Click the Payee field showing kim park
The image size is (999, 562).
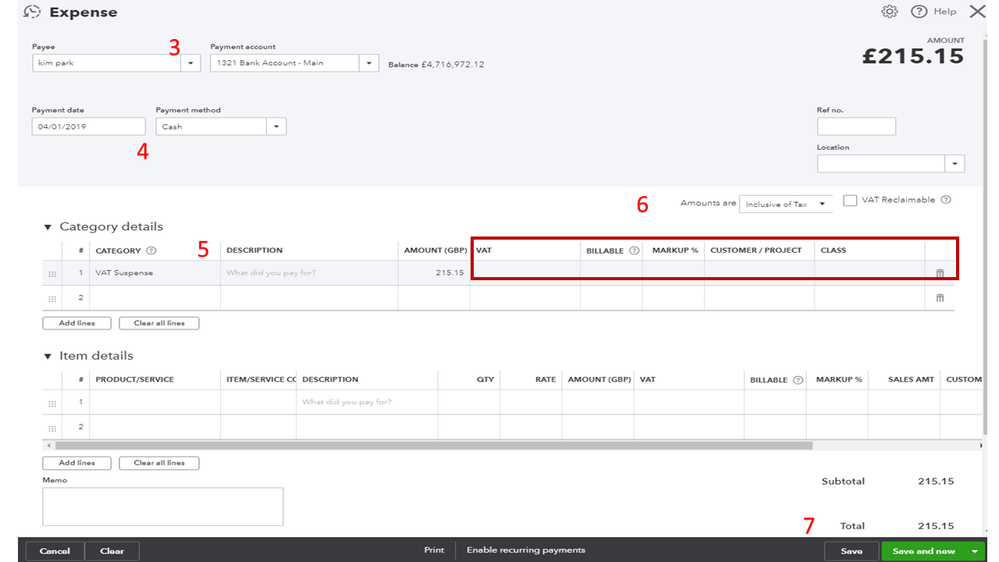(x=106, y=63)
